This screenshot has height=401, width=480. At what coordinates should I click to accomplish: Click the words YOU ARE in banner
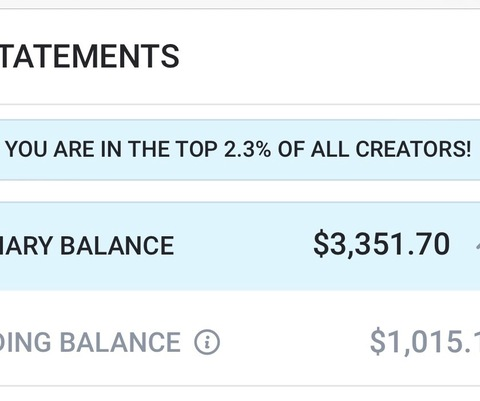point(50,149)
